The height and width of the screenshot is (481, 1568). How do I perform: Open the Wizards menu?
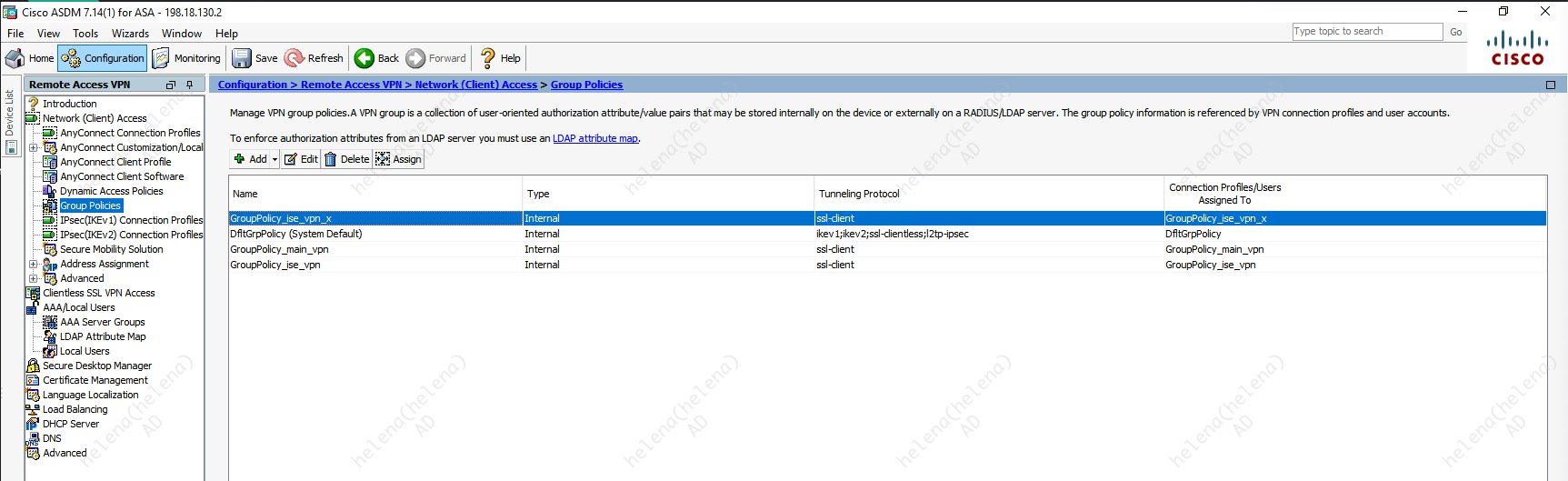130,34
